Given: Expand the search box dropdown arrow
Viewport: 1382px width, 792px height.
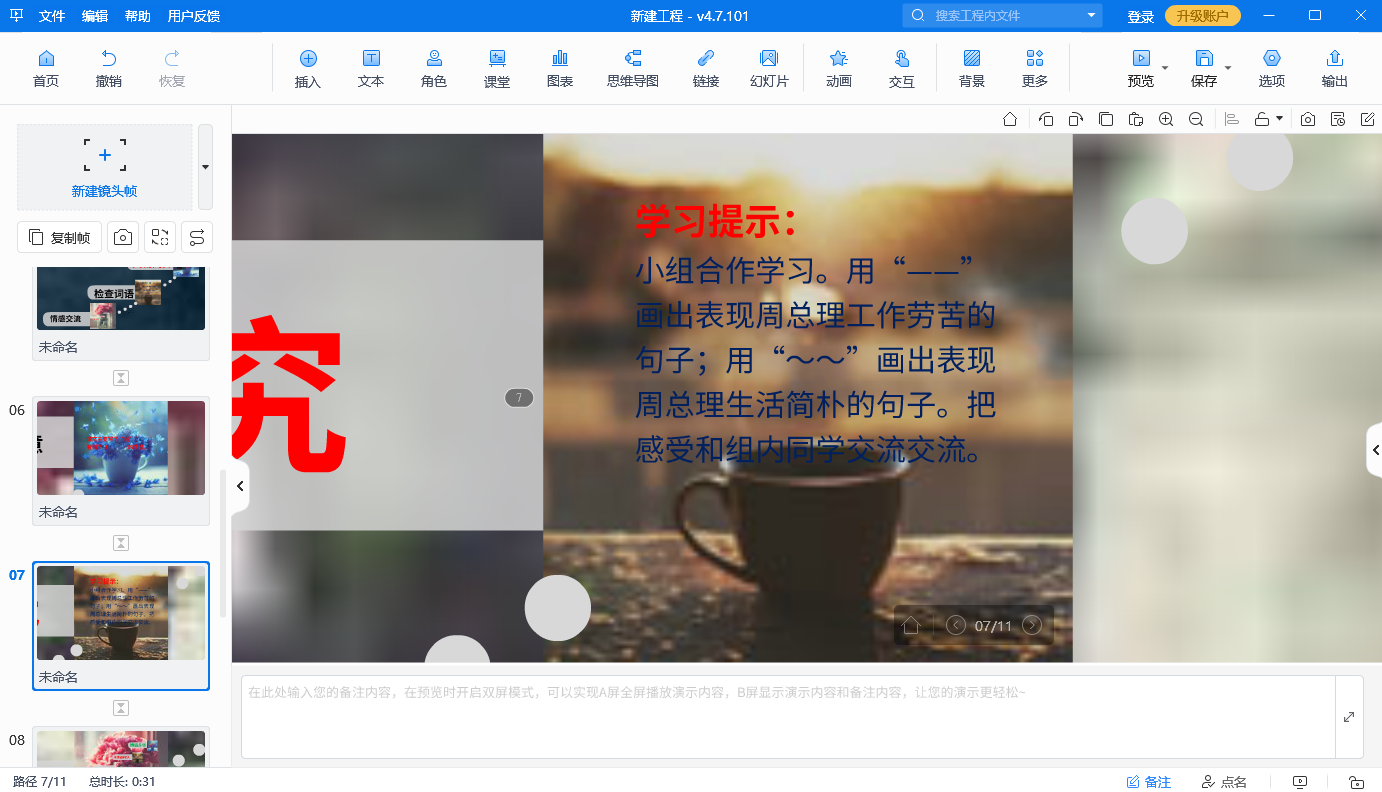Looking at the screenshot, I should click(1091, 16).
